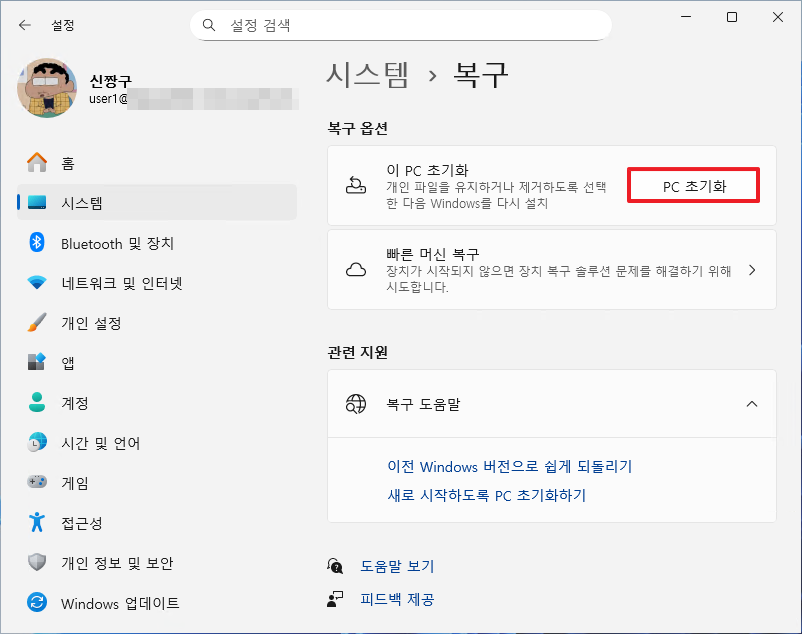Open the paintbrush 개인 설정 icon
The image size is (802, 634).
click(37, 322)
